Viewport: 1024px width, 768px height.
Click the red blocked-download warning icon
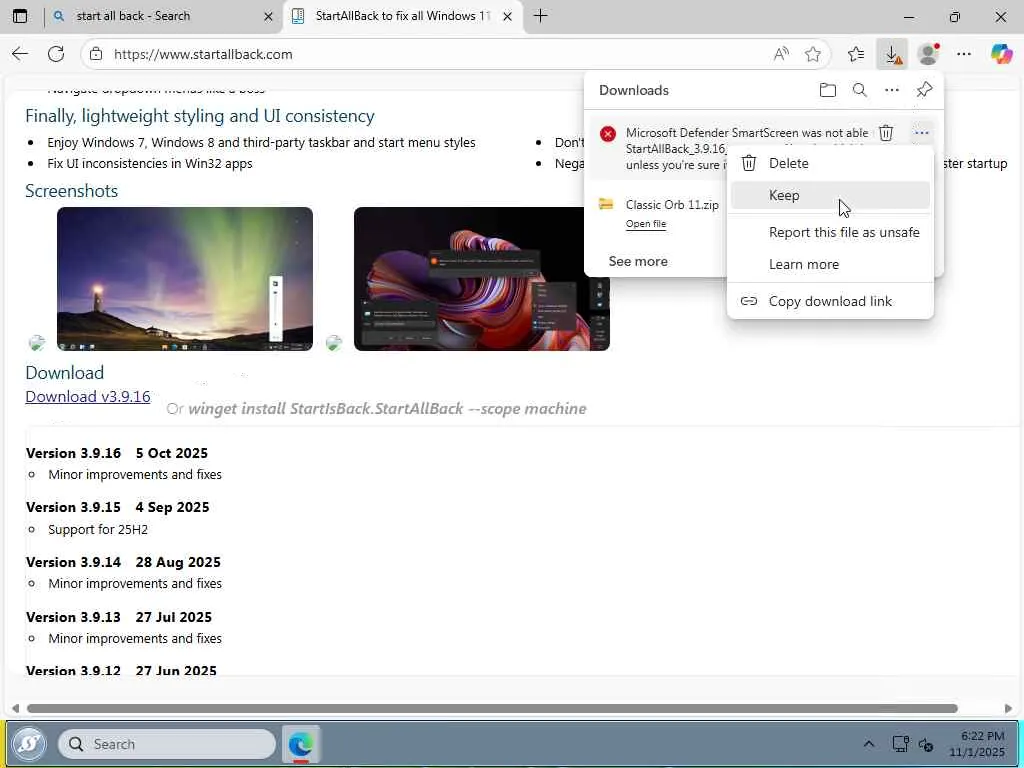coord(608,134)
